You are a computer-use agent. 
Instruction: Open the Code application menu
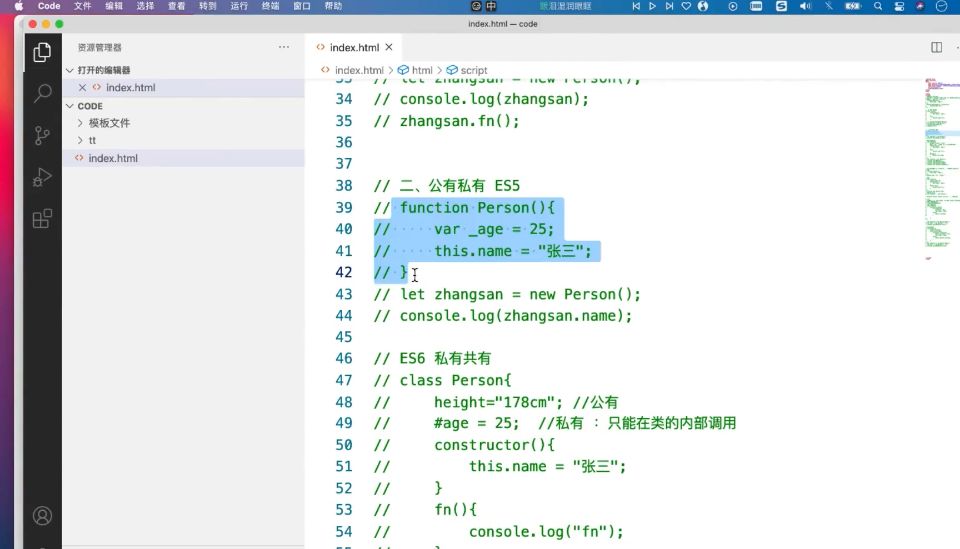click(x=49, y=6)
